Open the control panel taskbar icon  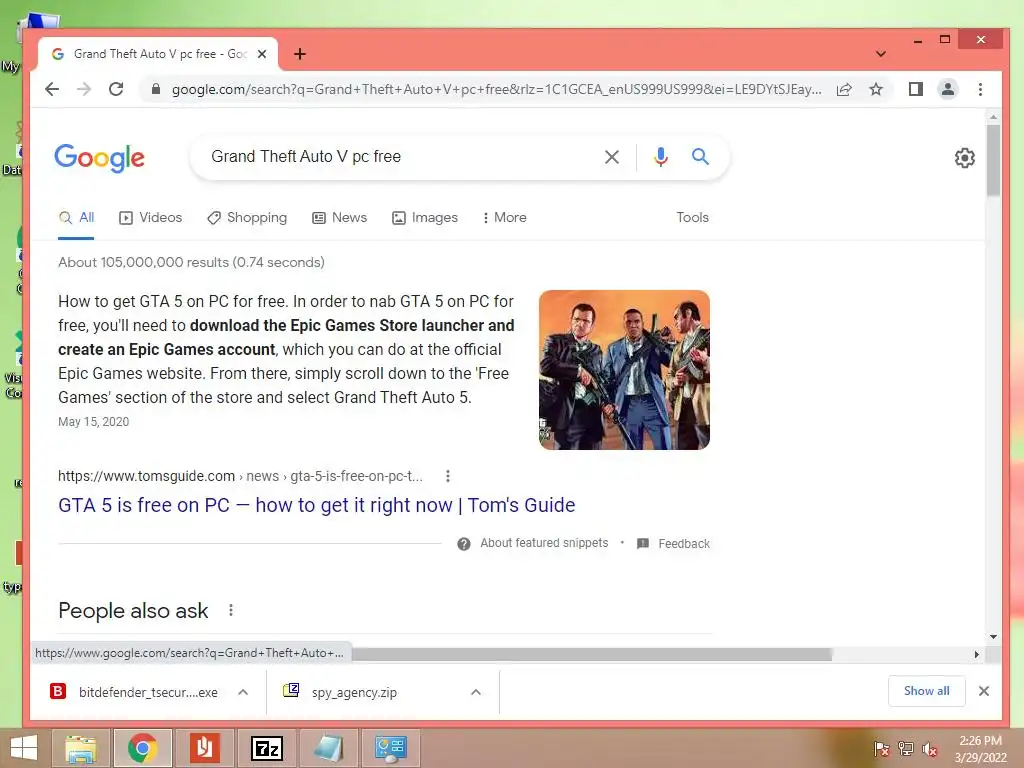(x=391, y=748)
